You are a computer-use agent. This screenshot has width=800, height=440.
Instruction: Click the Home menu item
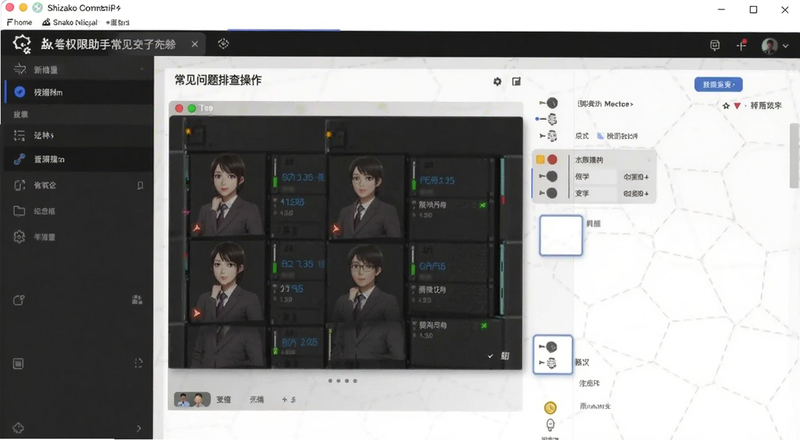[19, 22]
